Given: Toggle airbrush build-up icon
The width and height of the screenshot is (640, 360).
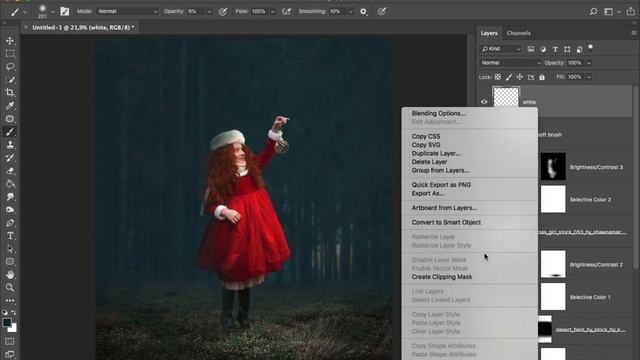Looking at the screenshot, I should pos(287,11).
